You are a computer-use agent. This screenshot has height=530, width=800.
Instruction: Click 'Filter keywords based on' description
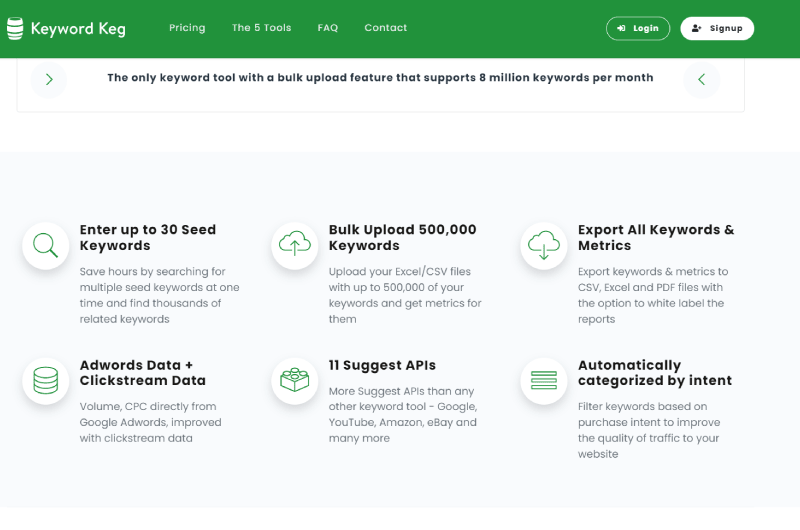pos(649,430)
